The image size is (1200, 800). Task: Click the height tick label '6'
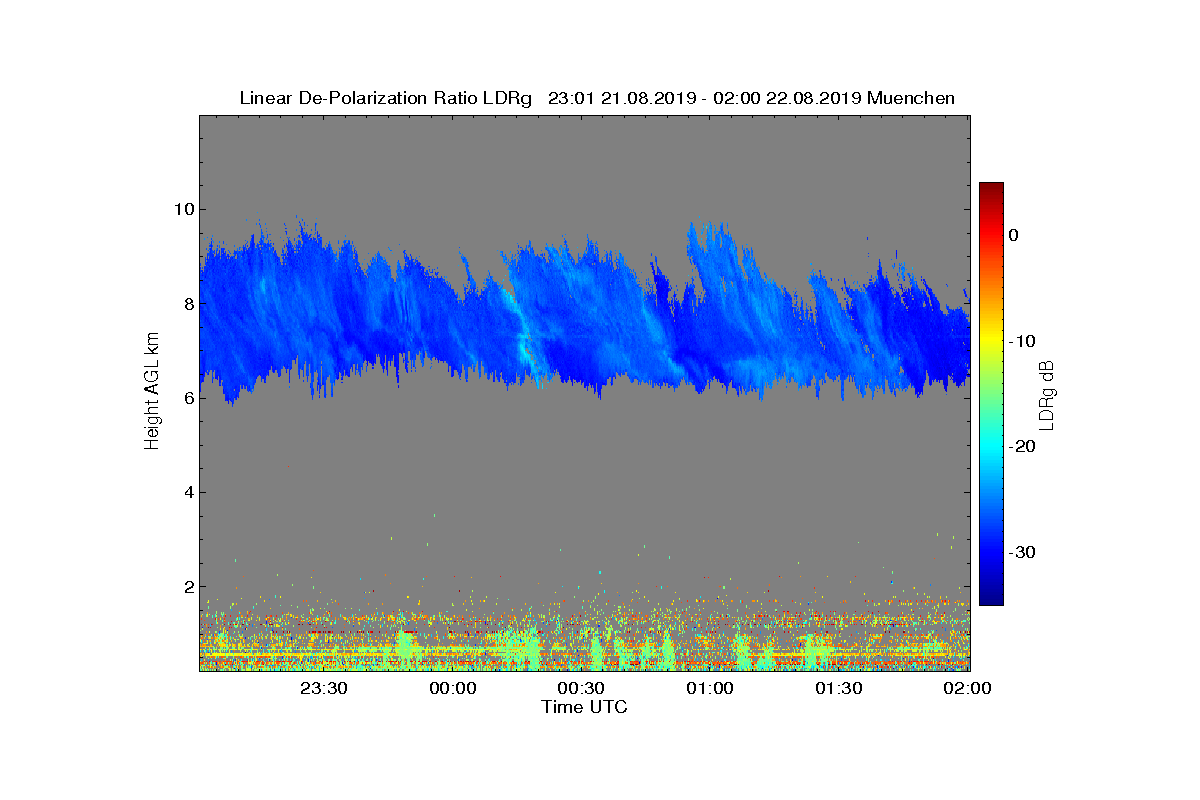pyautogui.click(x=189, y=398)
